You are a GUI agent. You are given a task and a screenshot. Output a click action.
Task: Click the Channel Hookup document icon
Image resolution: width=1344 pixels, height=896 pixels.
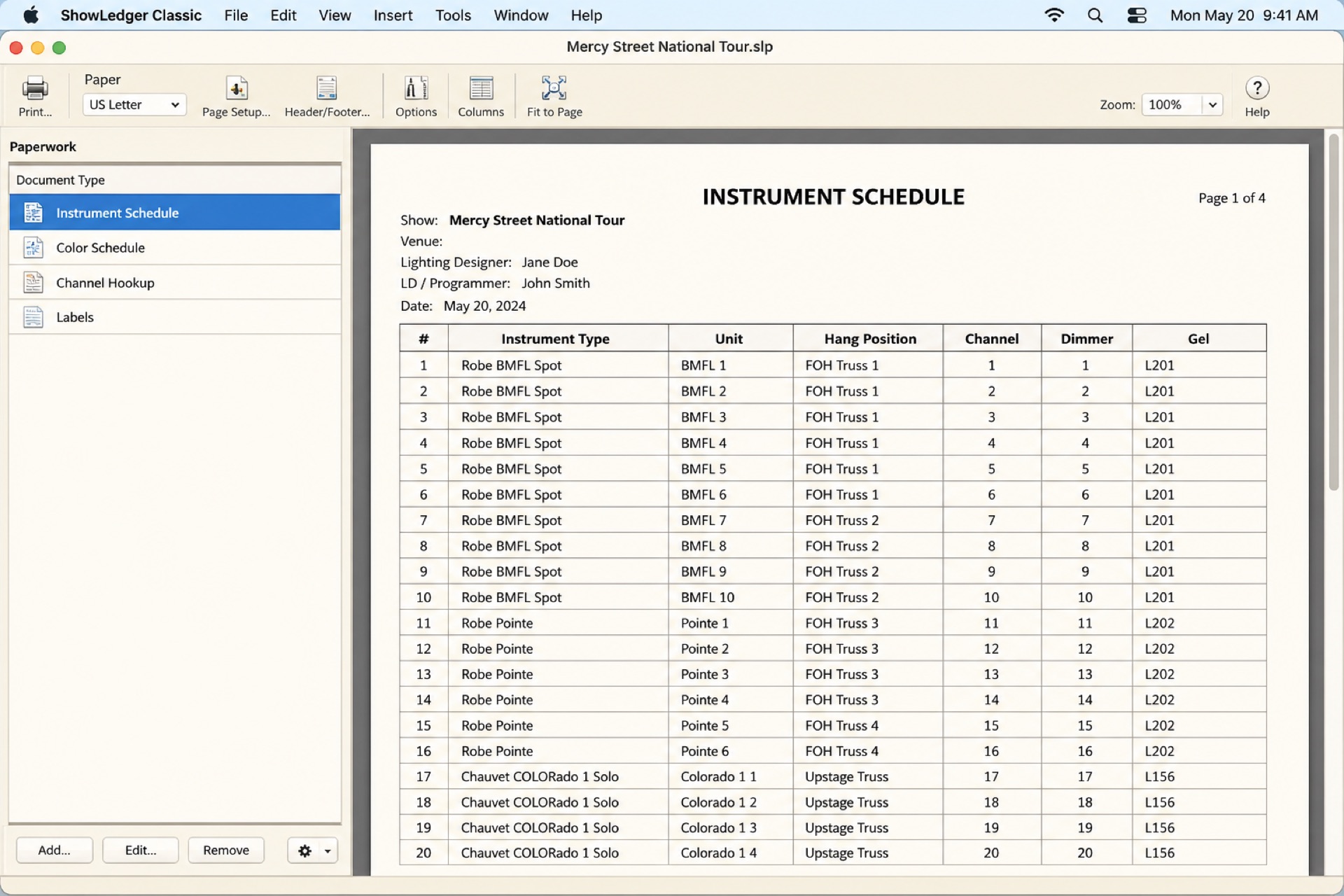33,283
